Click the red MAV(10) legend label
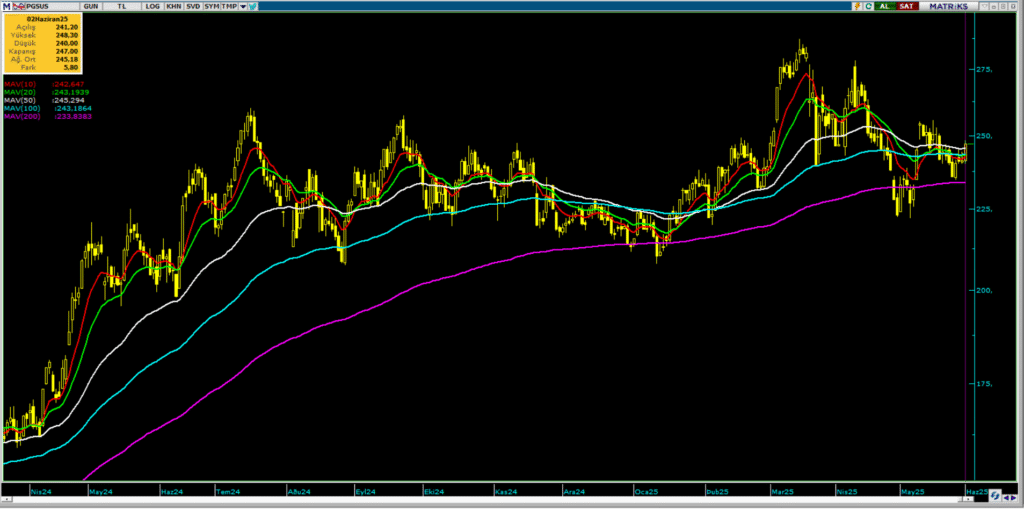Viewport: 1024px width, 509px height. [x=18, y=85]
